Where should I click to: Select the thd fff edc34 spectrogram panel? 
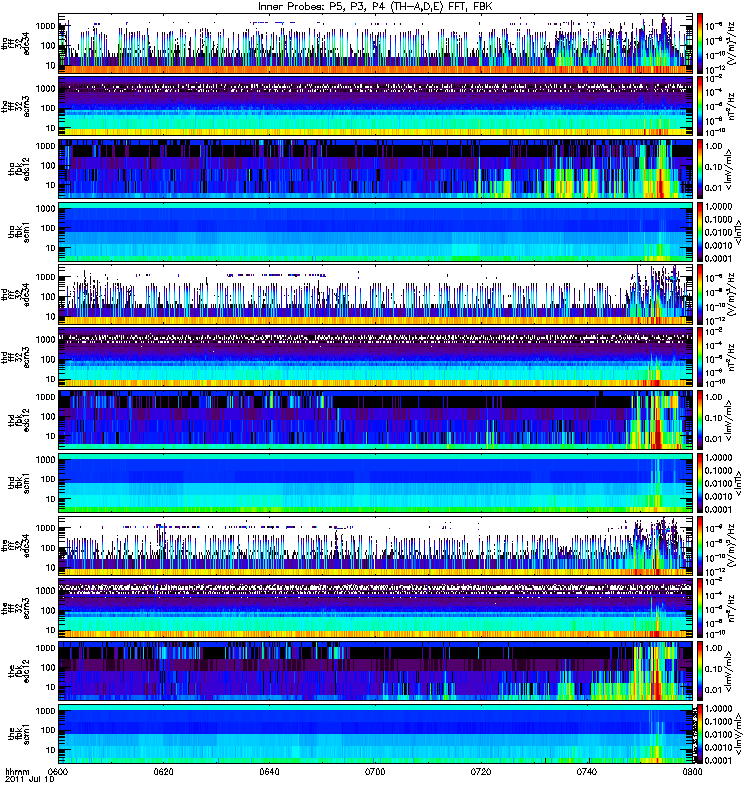pyautogui.click(x=376, y=294)
